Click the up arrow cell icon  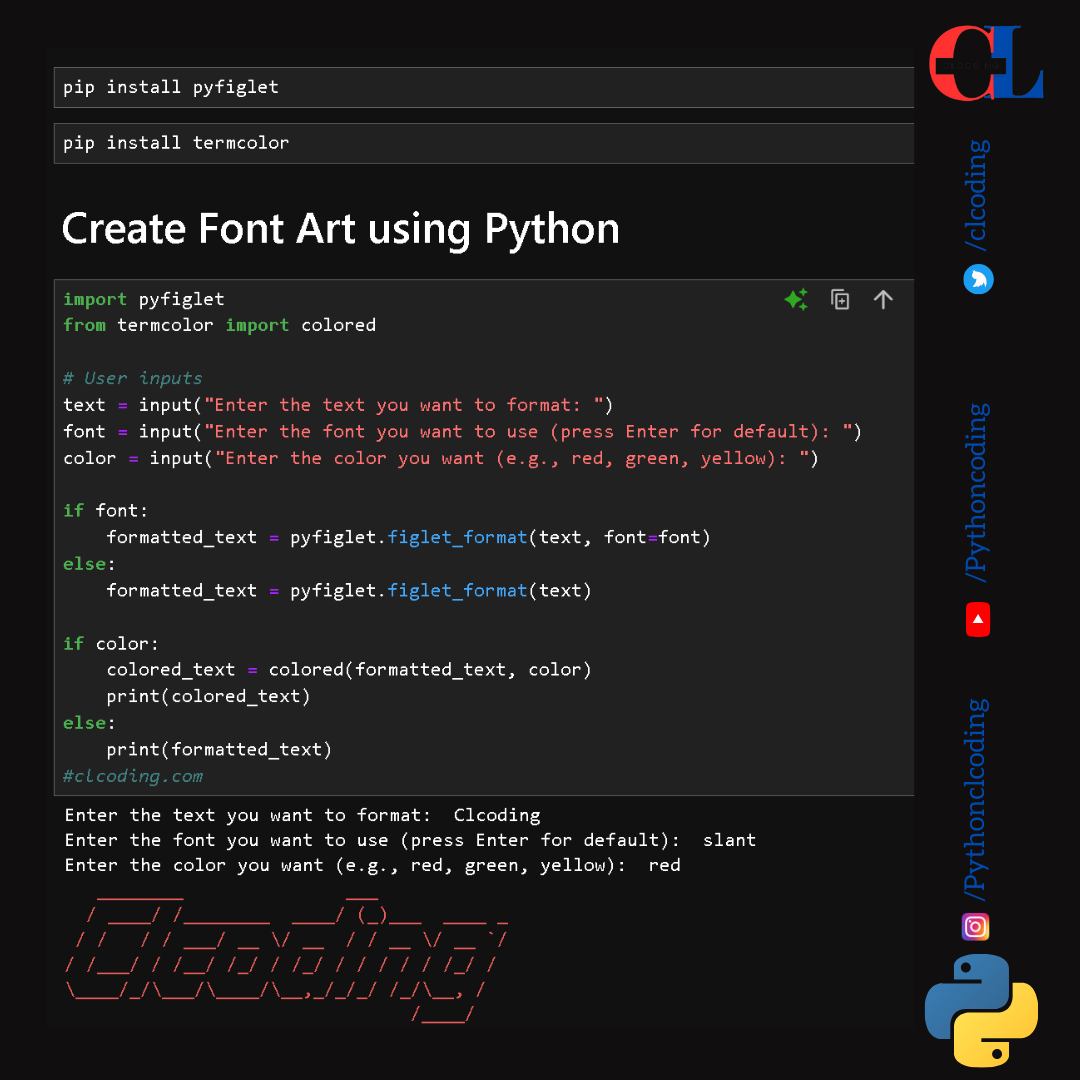[883, 300]
